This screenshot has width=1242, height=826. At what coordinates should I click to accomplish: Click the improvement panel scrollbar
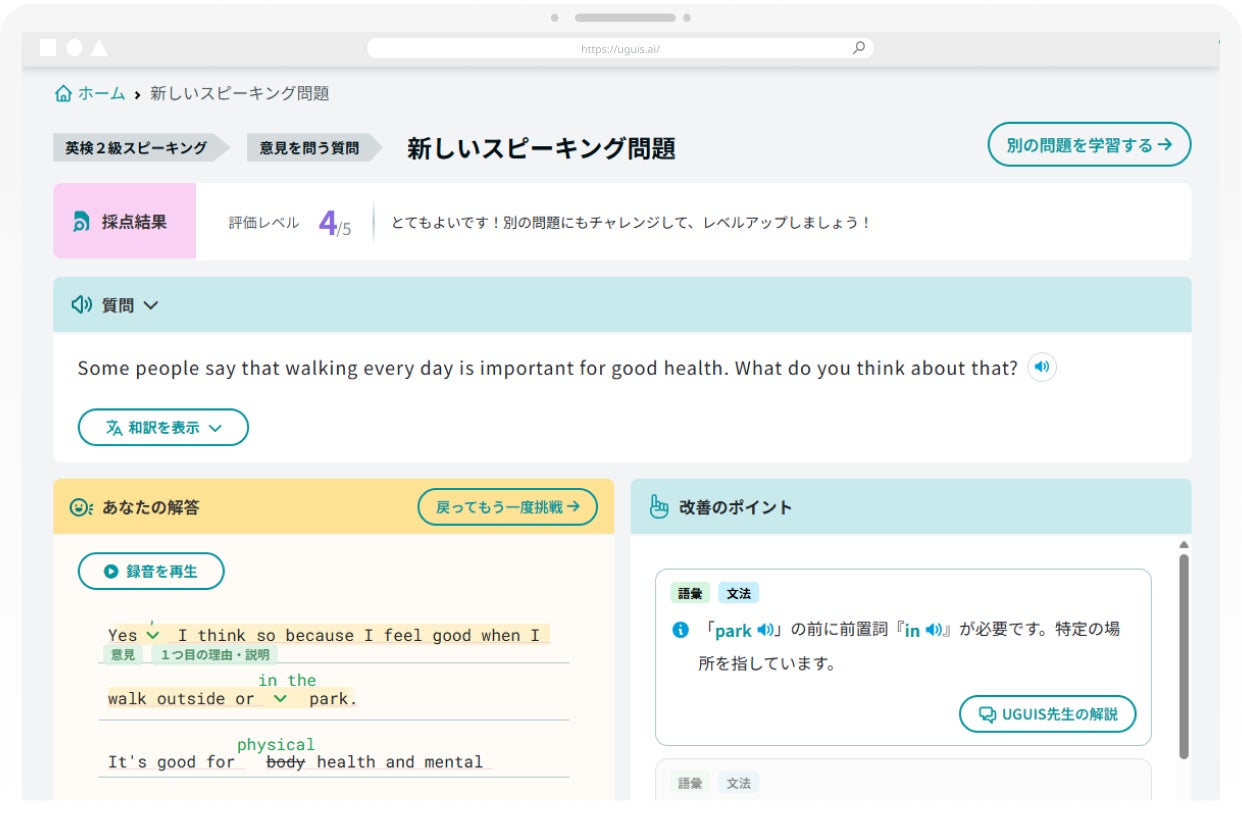[x=1185, y=650]
